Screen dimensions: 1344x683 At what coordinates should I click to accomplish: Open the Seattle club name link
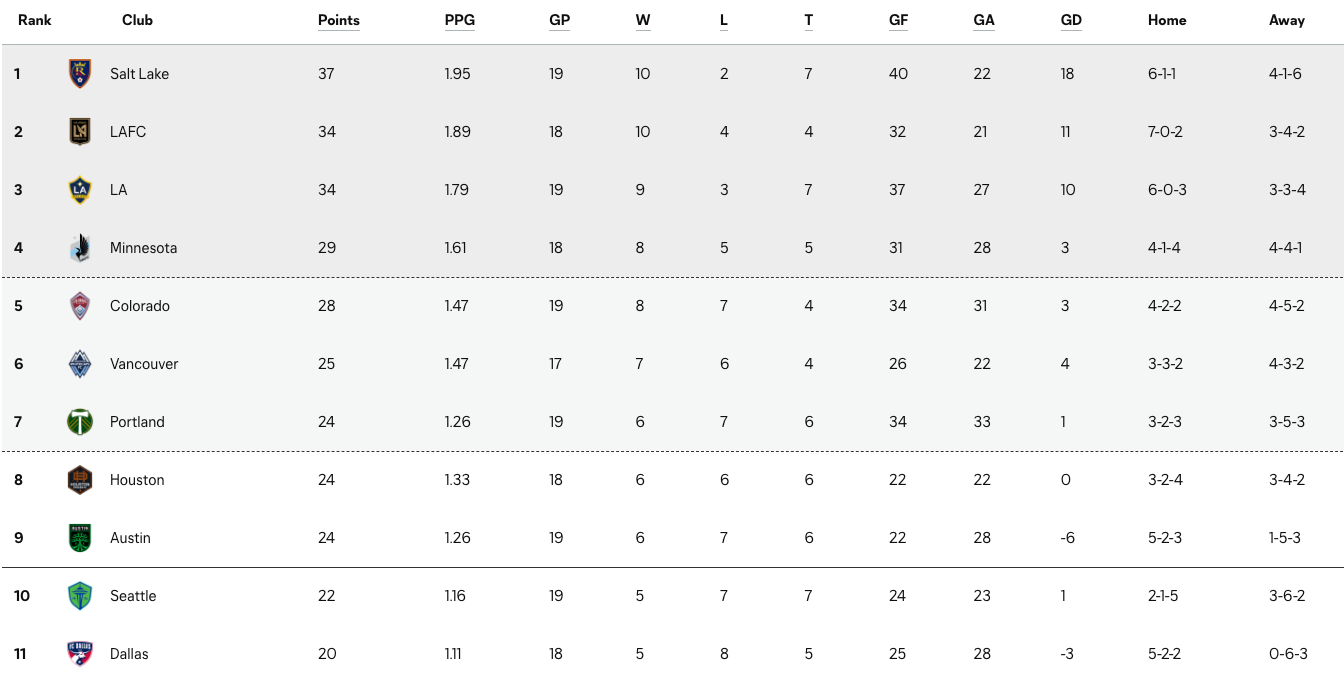(133, 596)
